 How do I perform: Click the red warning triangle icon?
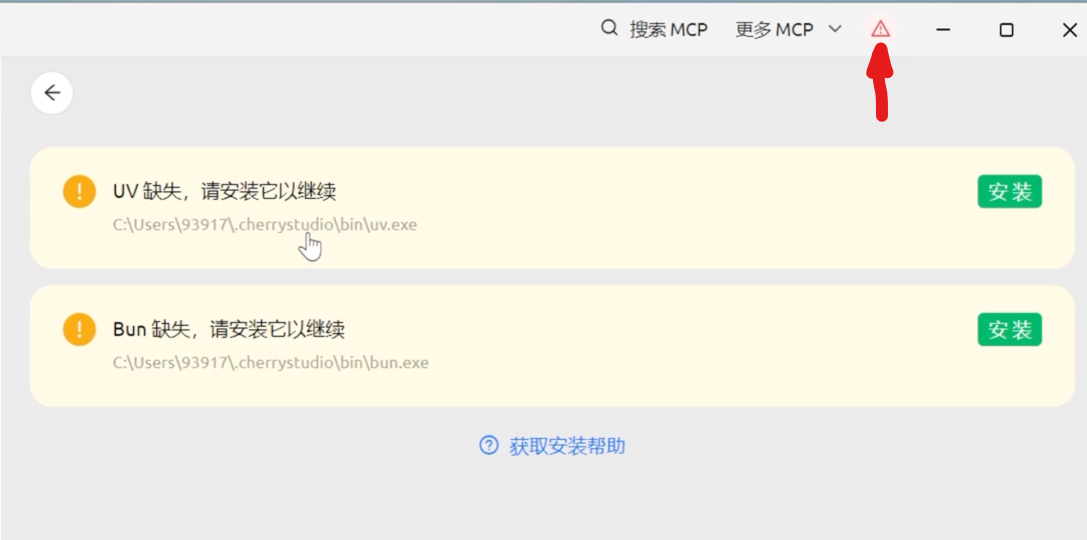click(x=880, y=29)
